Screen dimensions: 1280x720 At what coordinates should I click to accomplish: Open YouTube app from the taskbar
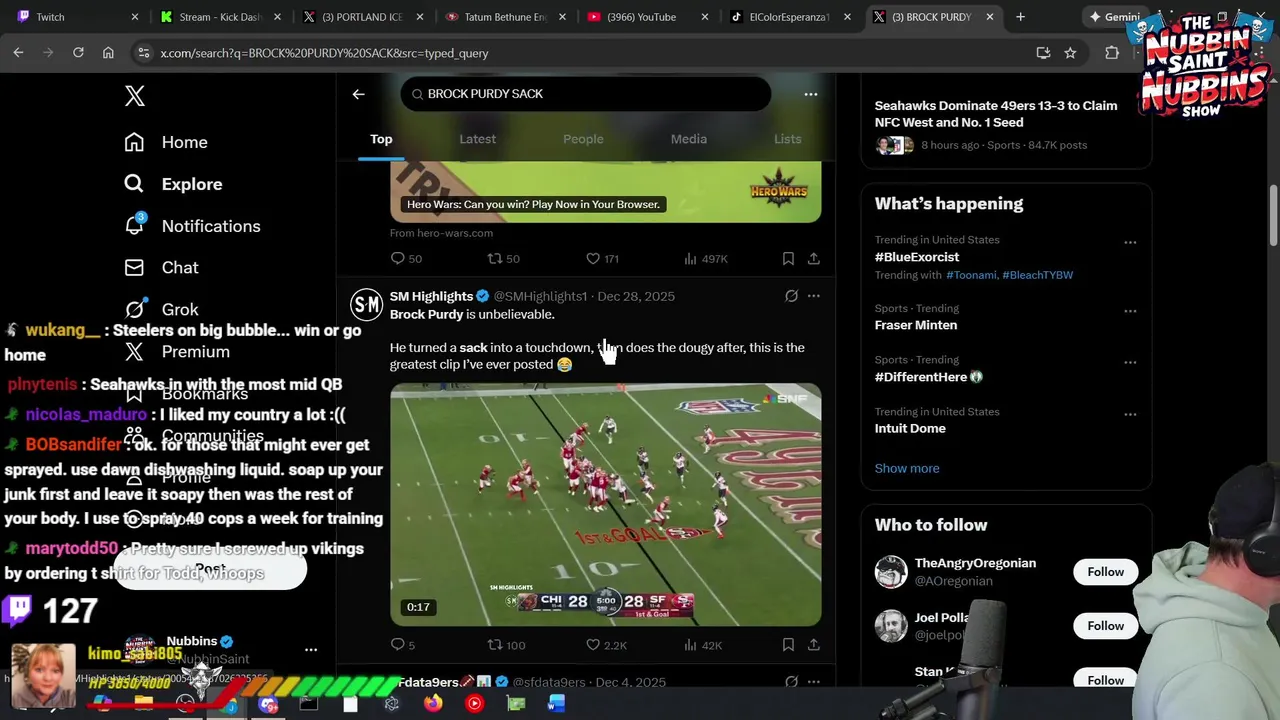pyautogui.click(x=474, y=704)
